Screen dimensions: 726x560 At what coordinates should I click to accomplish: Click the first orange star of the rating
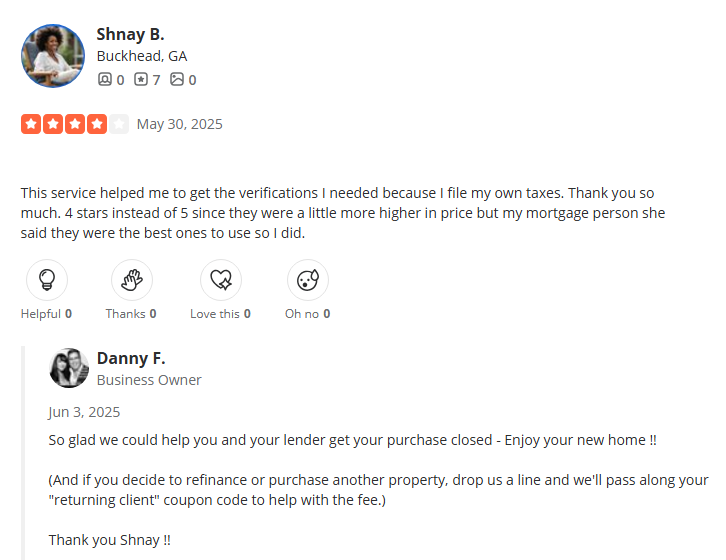click(31, 124)
